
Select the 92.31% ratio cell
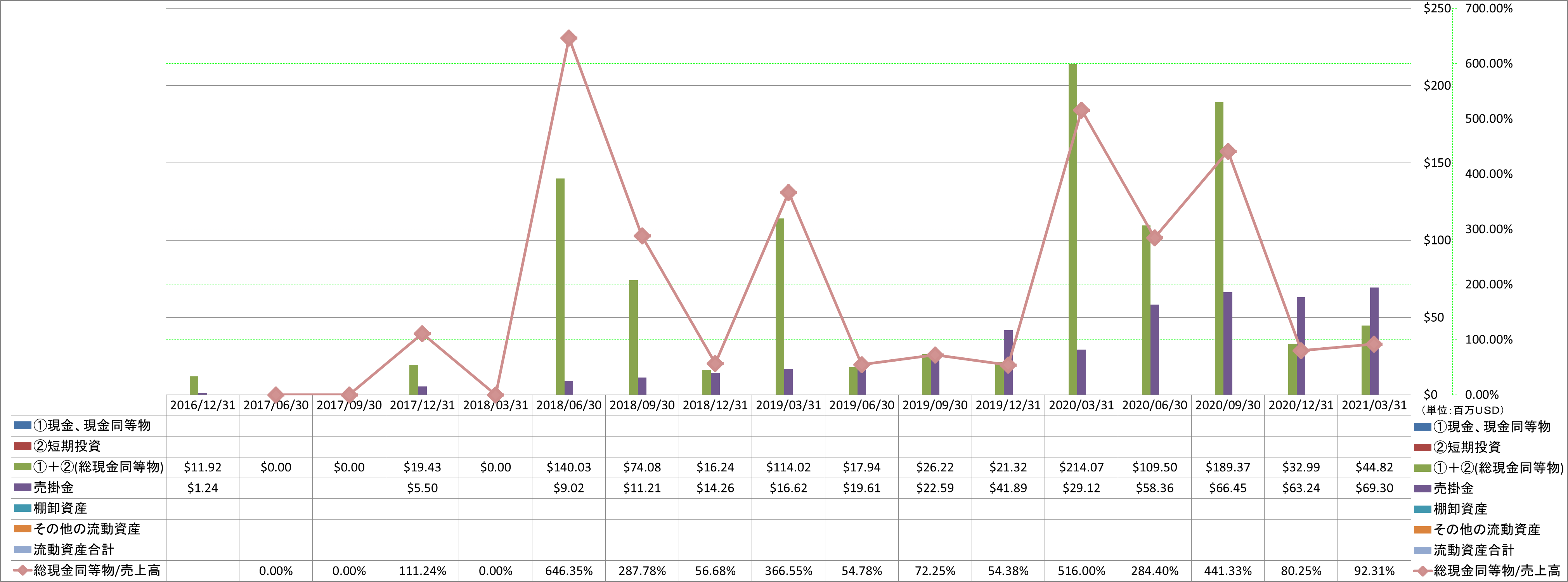pyautogui.click(x=1374, y=571)
